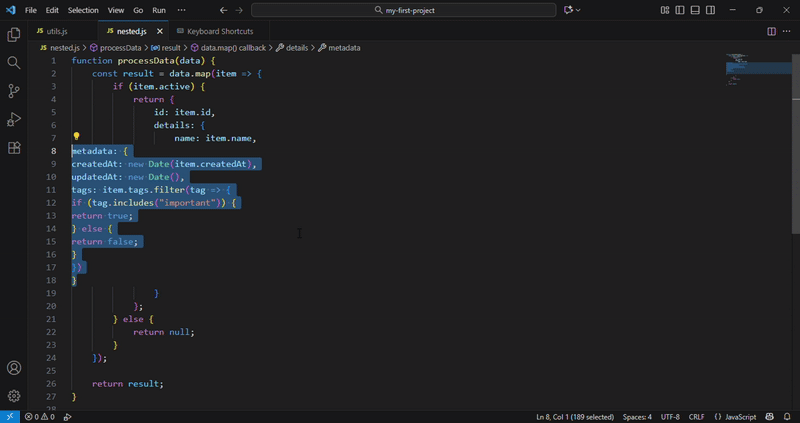Open the Edit menu
Image resolution: width=800 pixels, height=423 pixels.
[52, 10]
